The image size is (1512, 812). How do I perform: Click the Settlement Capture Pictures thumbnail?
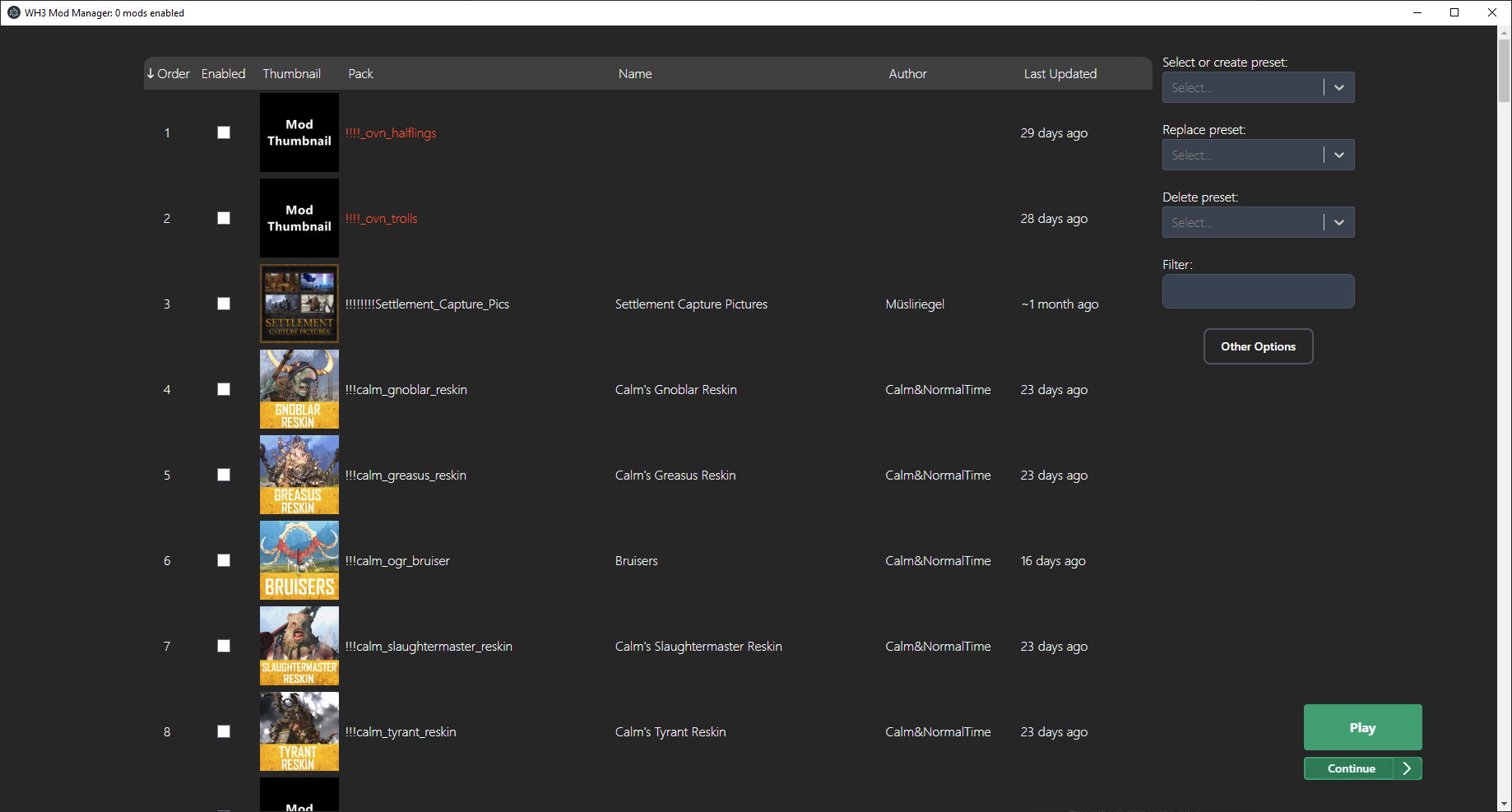click(299, 304)
